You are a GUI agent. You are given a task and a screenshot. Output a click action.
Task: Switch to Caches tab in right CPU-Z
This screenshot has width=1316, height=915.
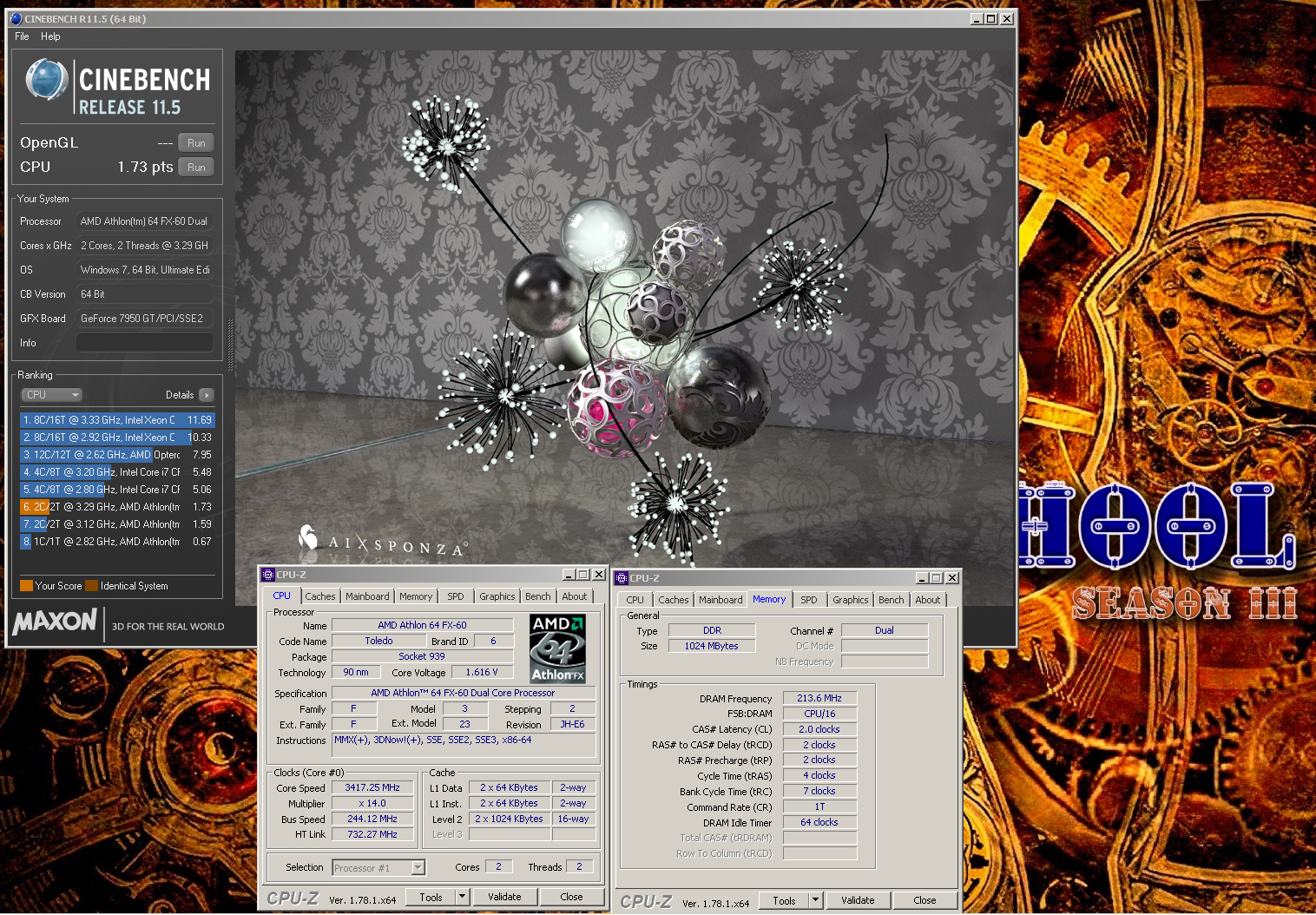pyautogui.click(x=674, y=600)
